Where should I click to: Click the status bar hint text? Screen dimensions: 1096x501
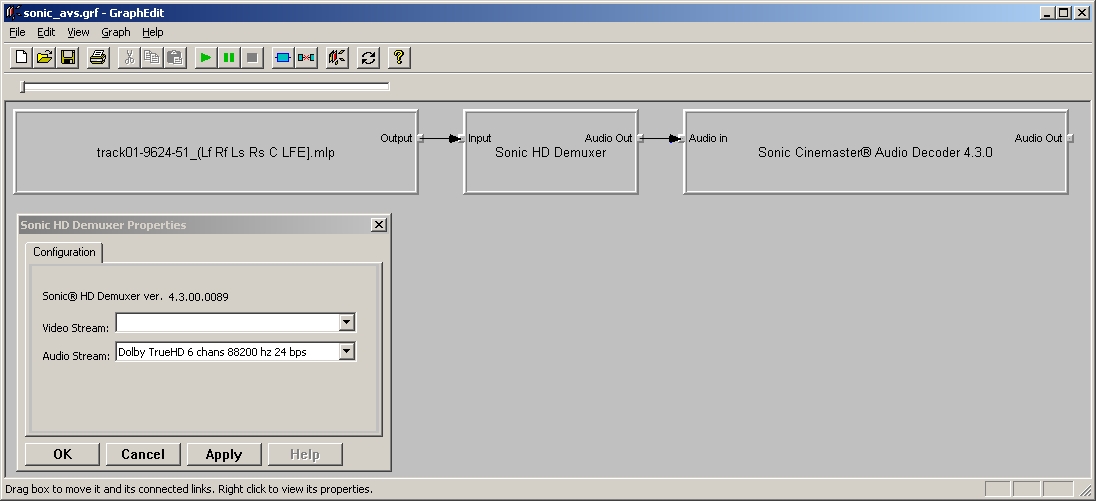(189, 489)
